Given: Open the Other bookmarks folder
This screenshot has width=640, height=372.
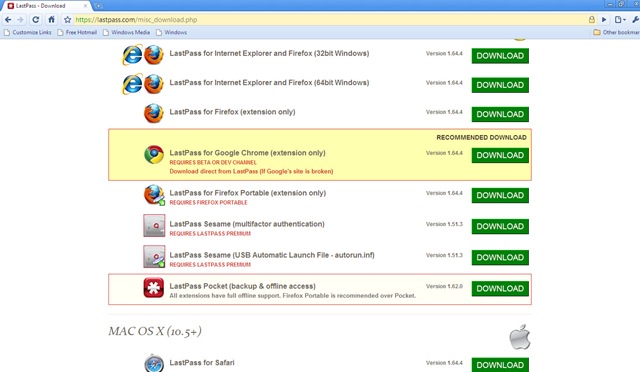Looking at the screenshot, I should (616, 32).
